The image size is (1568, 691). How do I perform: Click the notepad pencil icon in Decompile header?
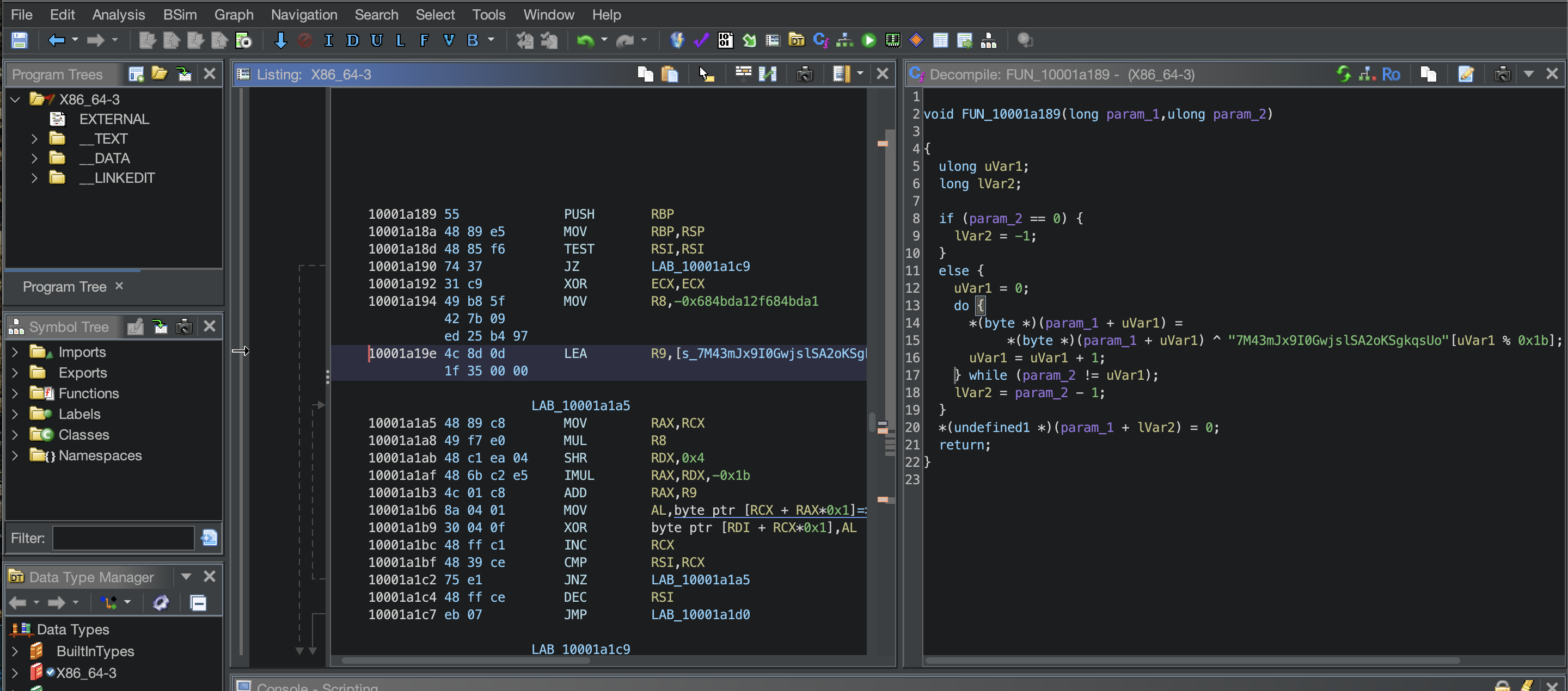(1466, 74)
